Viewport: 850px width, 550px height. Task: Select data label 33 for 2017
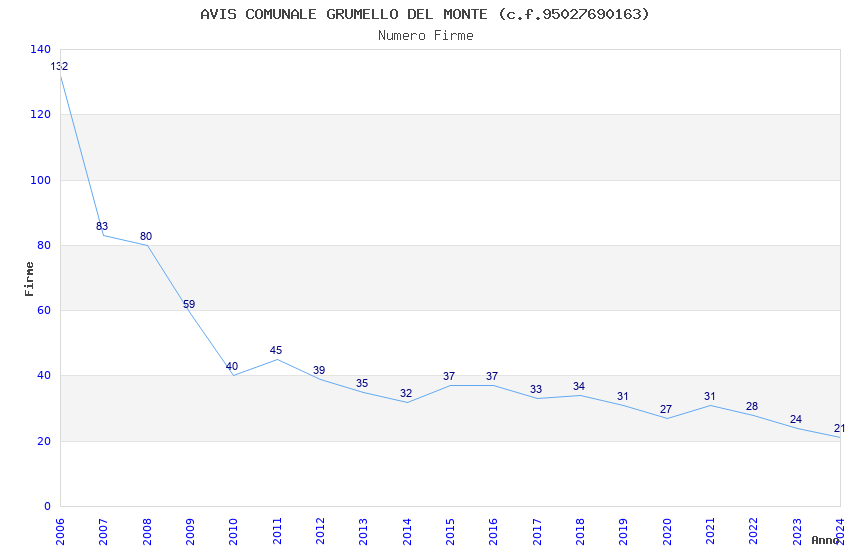click(536, 389)
